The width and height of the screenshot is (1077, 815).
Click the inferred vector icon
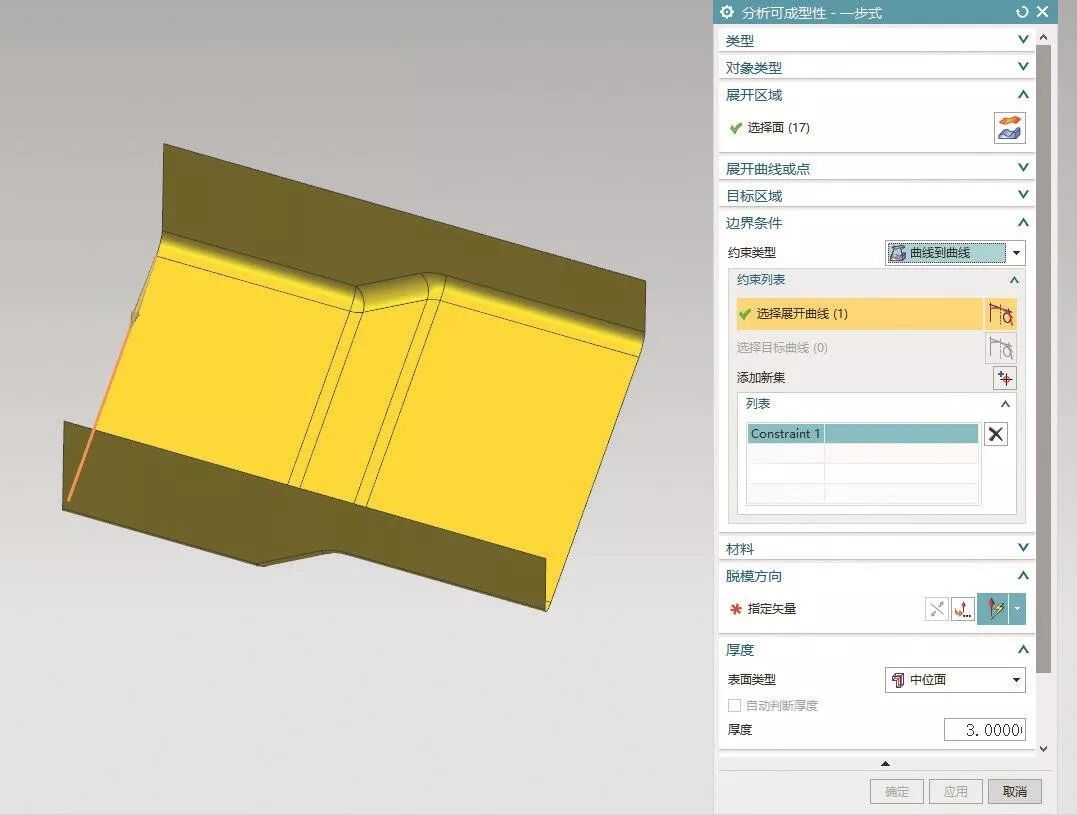[x=993, y=609]
